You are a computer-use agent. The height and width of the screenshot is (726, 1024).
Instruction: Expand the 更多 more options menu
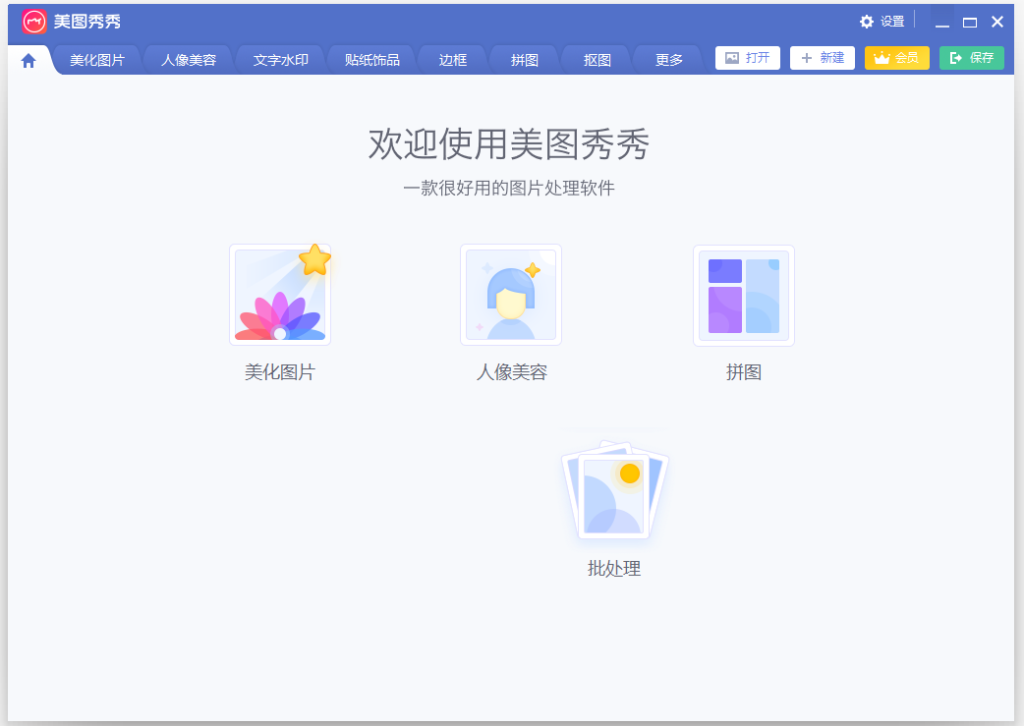[667, 58]
